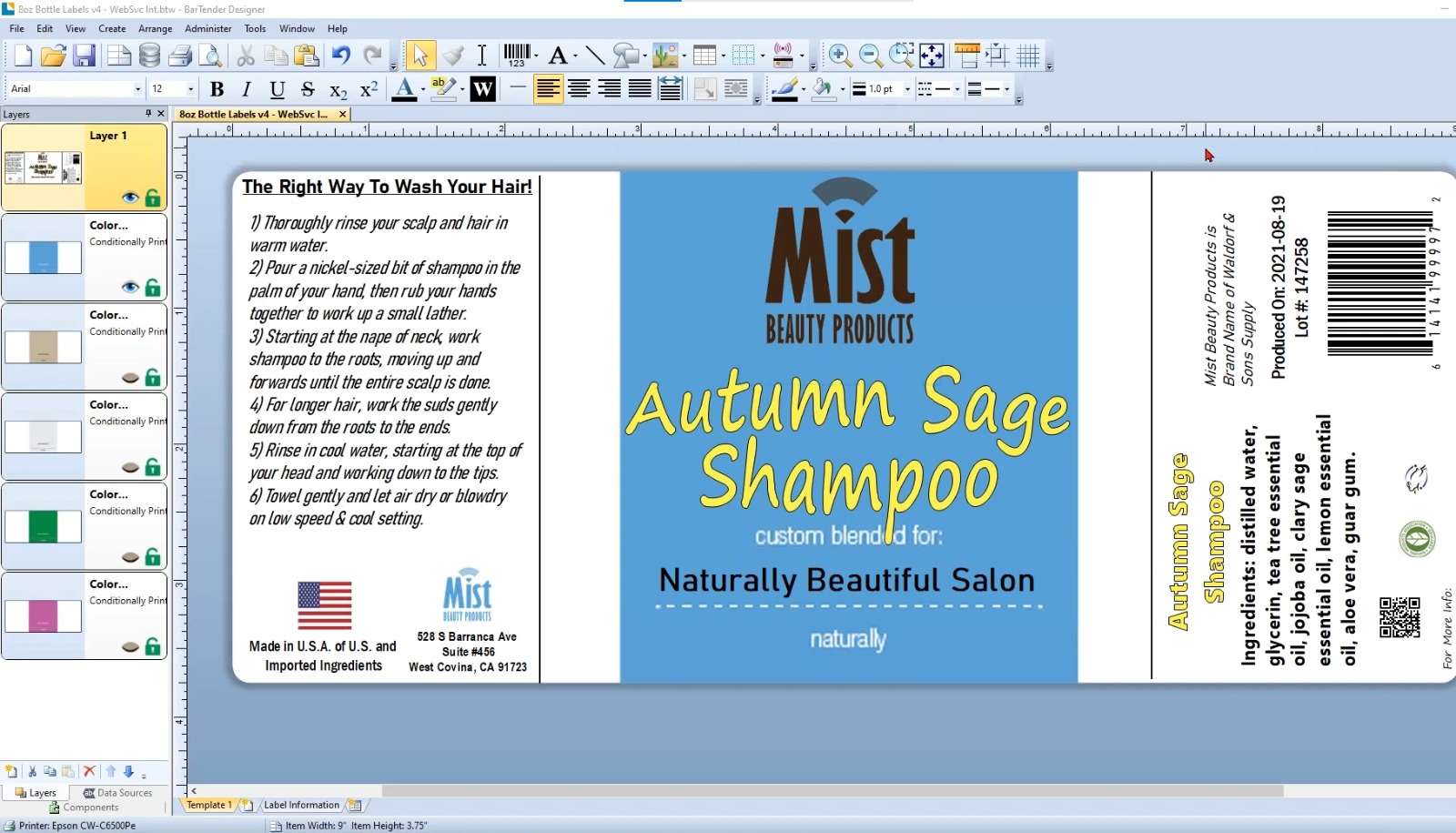Open the font size 12 dropdown
The image size is (1456, 833).
(190, 89)
